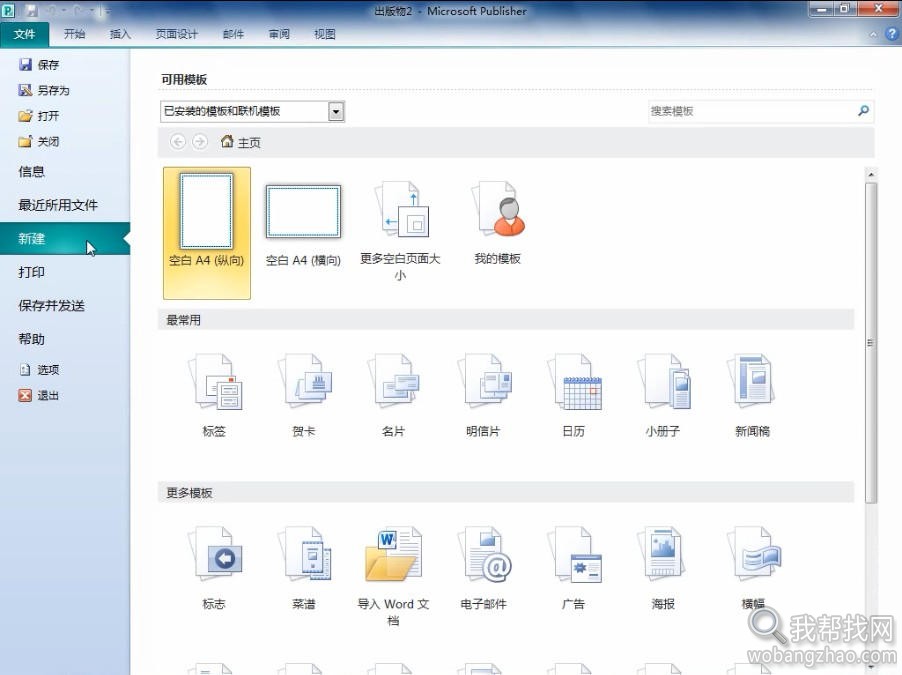Go back with the template navigation back arrow

178,142
